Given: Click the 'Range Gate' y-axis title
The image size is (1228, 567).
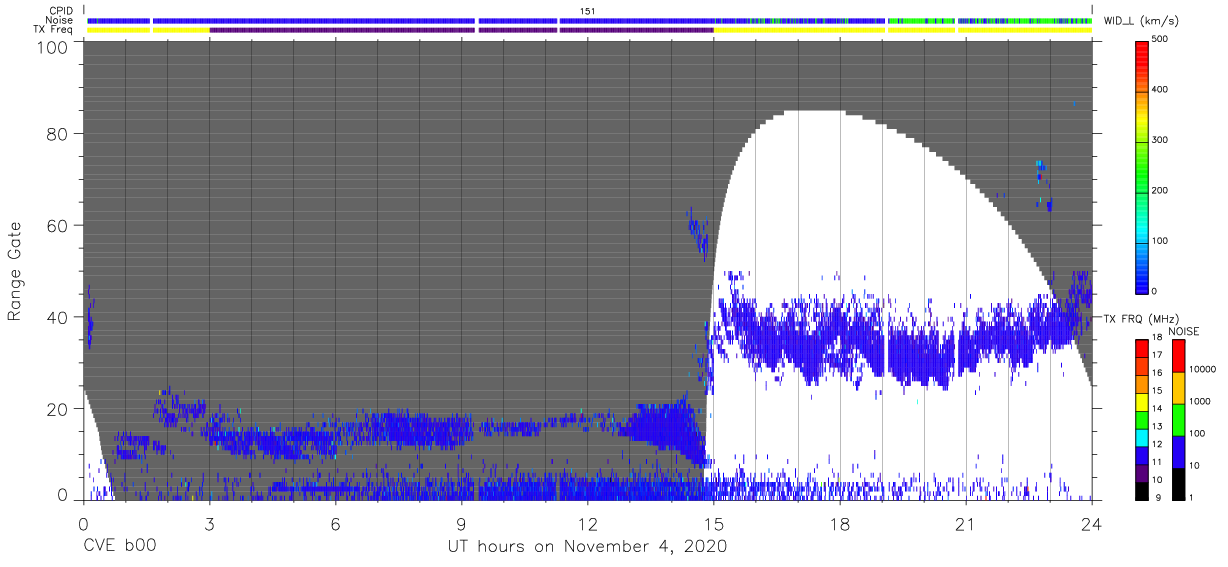Looking at the screenshot, I should coord(15,272).
